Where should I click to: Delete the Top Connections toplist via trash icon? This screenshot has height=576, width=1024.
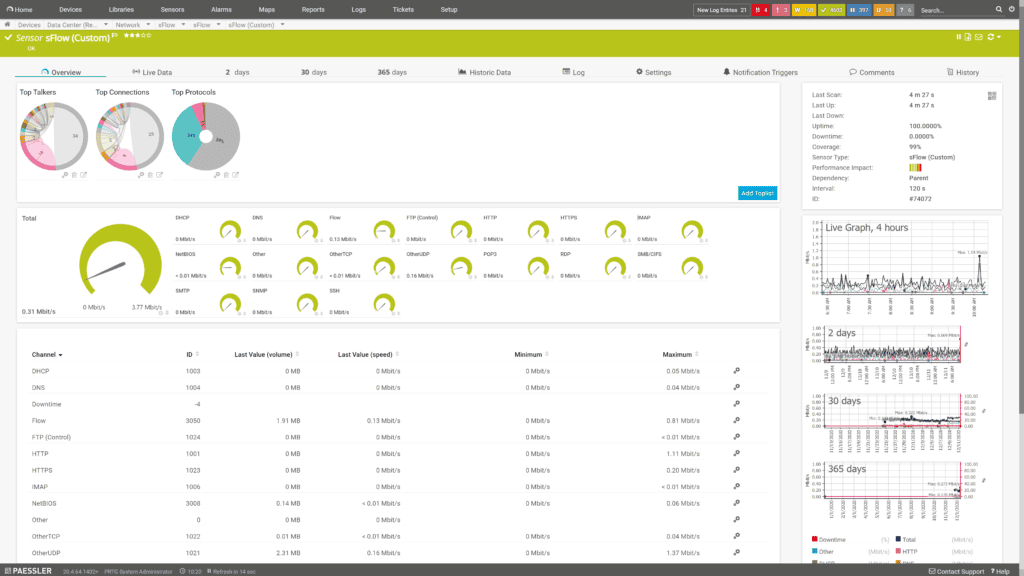[150, 175]
